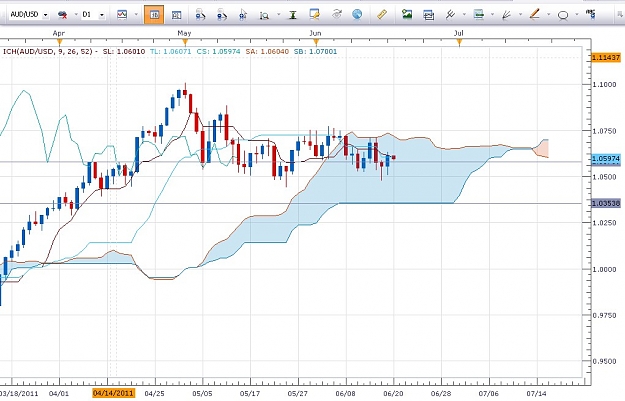
Task: Click the 1.03538 price level label
Action: (606, 203)
